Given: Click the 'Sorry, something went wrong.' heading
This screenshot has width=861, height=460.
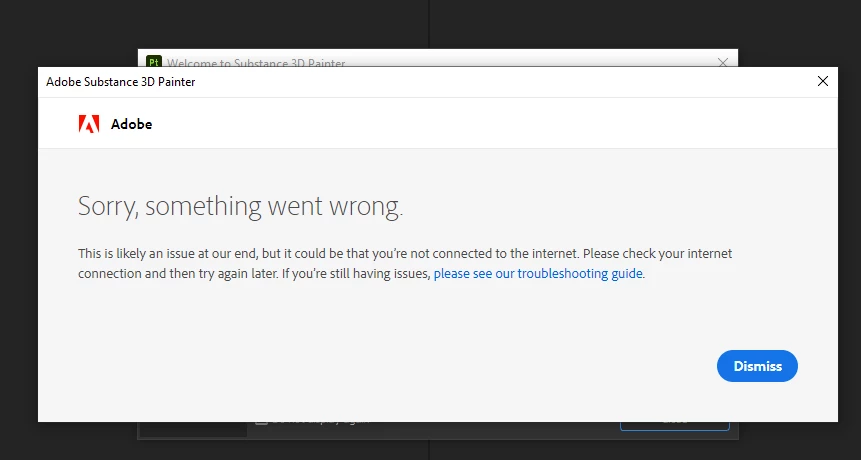Looking at the screenshot, I should tap(241, 206).
